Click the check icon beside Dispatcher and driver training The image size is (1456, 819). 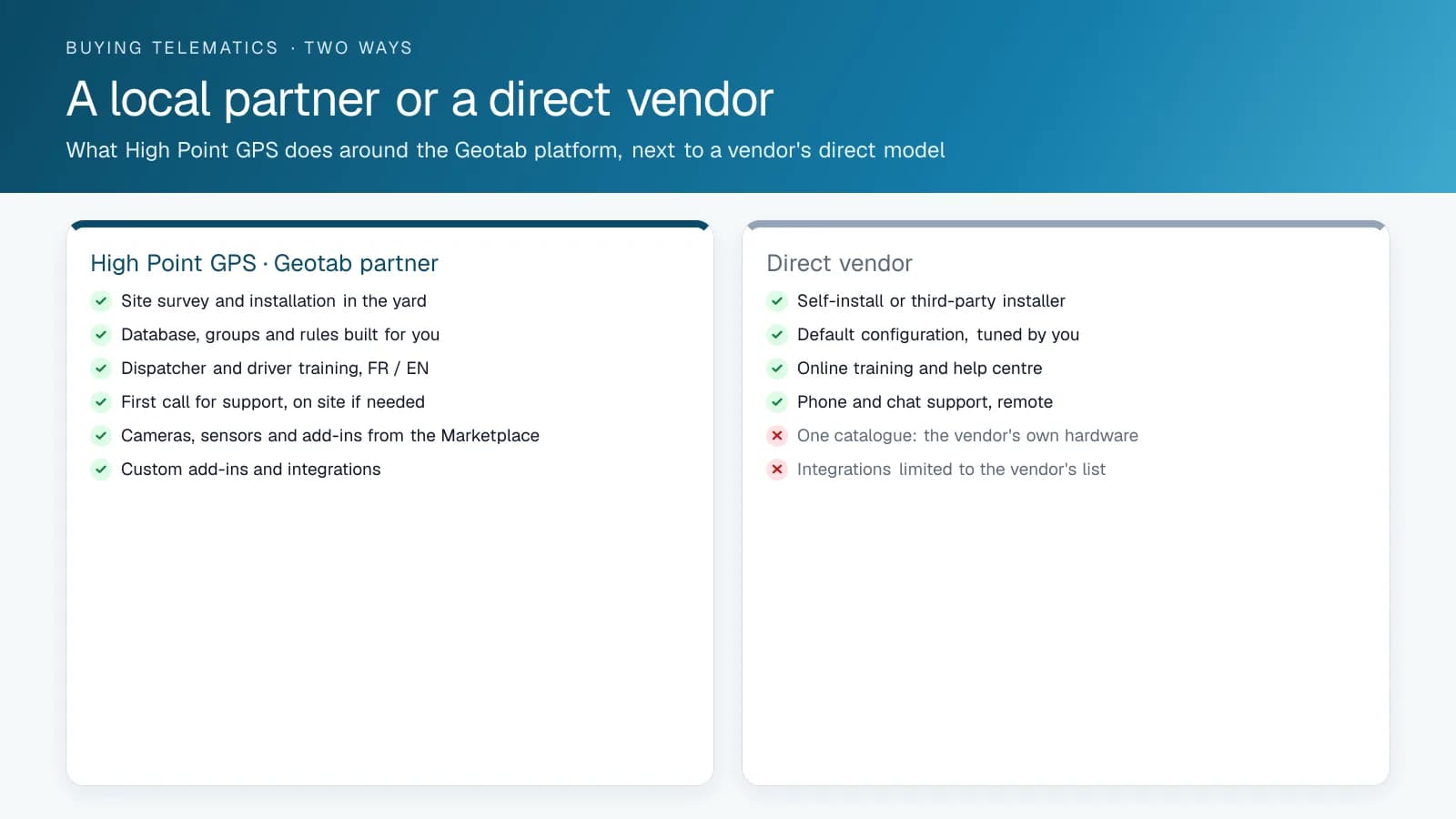[x=101, y=369]
